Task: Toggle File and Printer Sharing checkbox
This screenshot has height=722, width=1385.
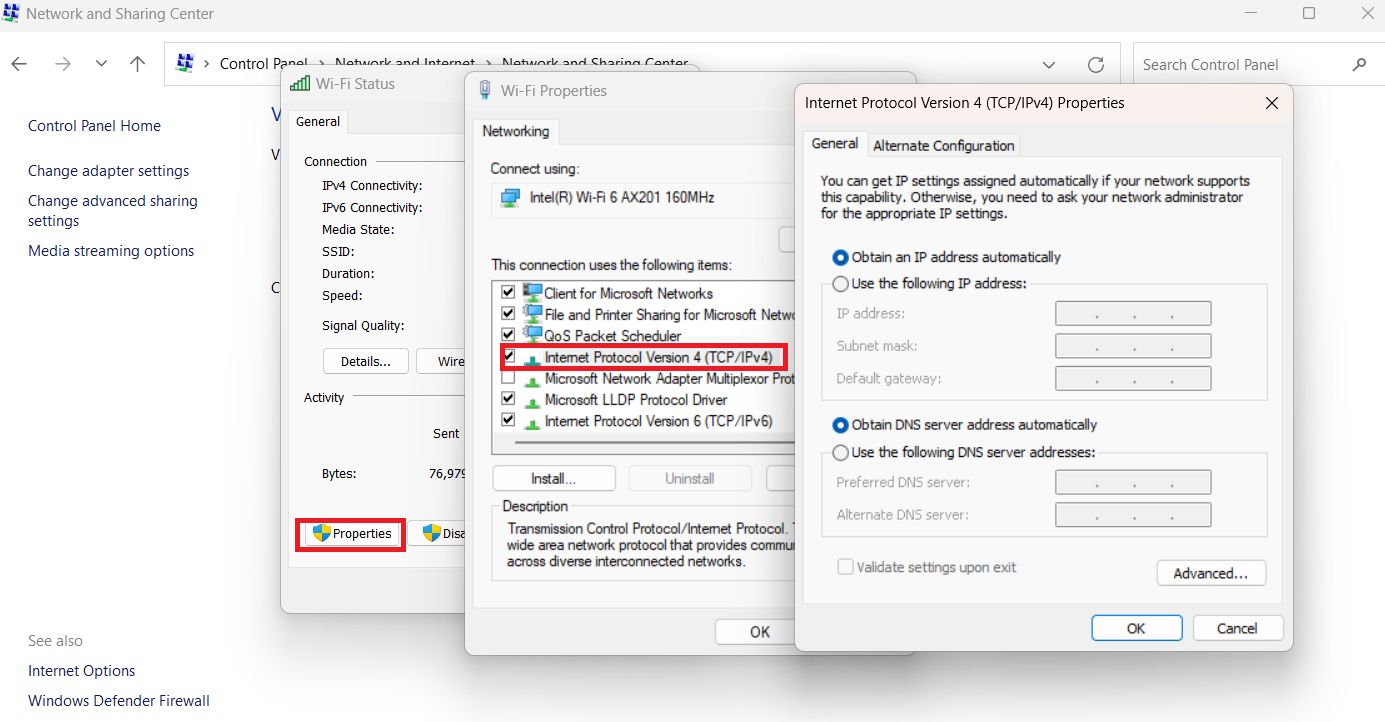Action: tap(508, 314)
